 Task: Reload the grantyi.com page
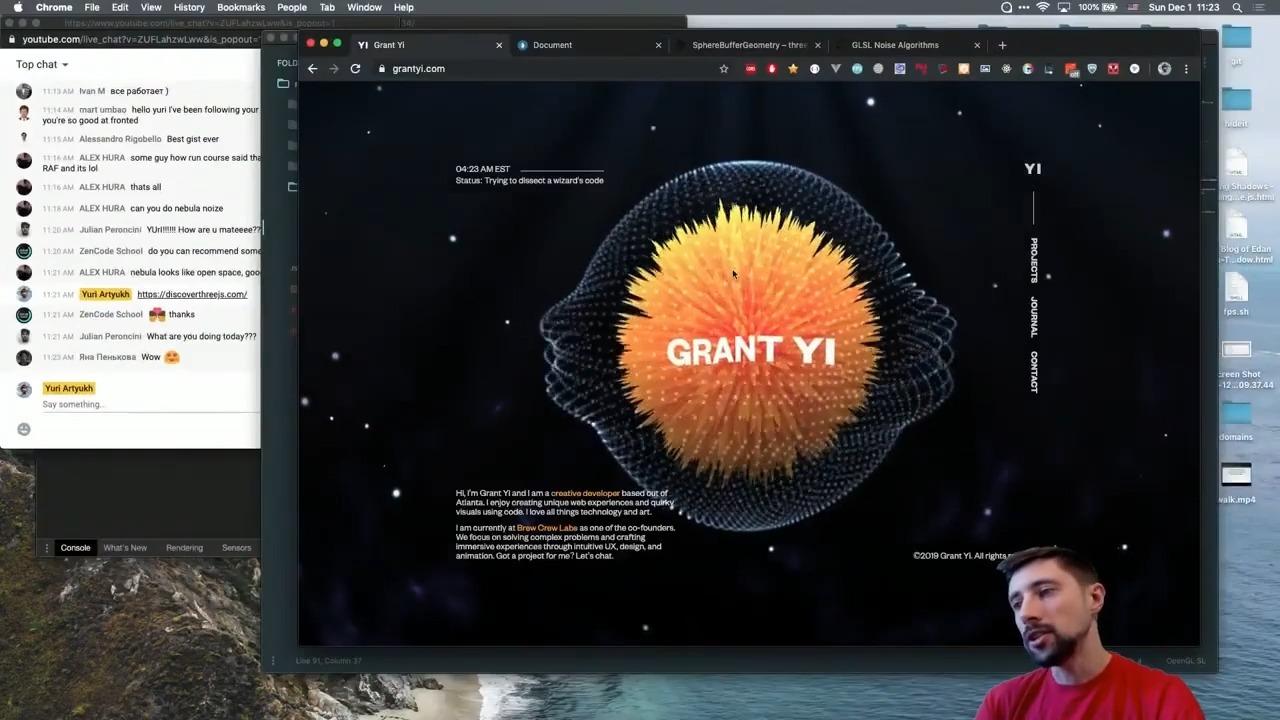click(x=355, y=68)
